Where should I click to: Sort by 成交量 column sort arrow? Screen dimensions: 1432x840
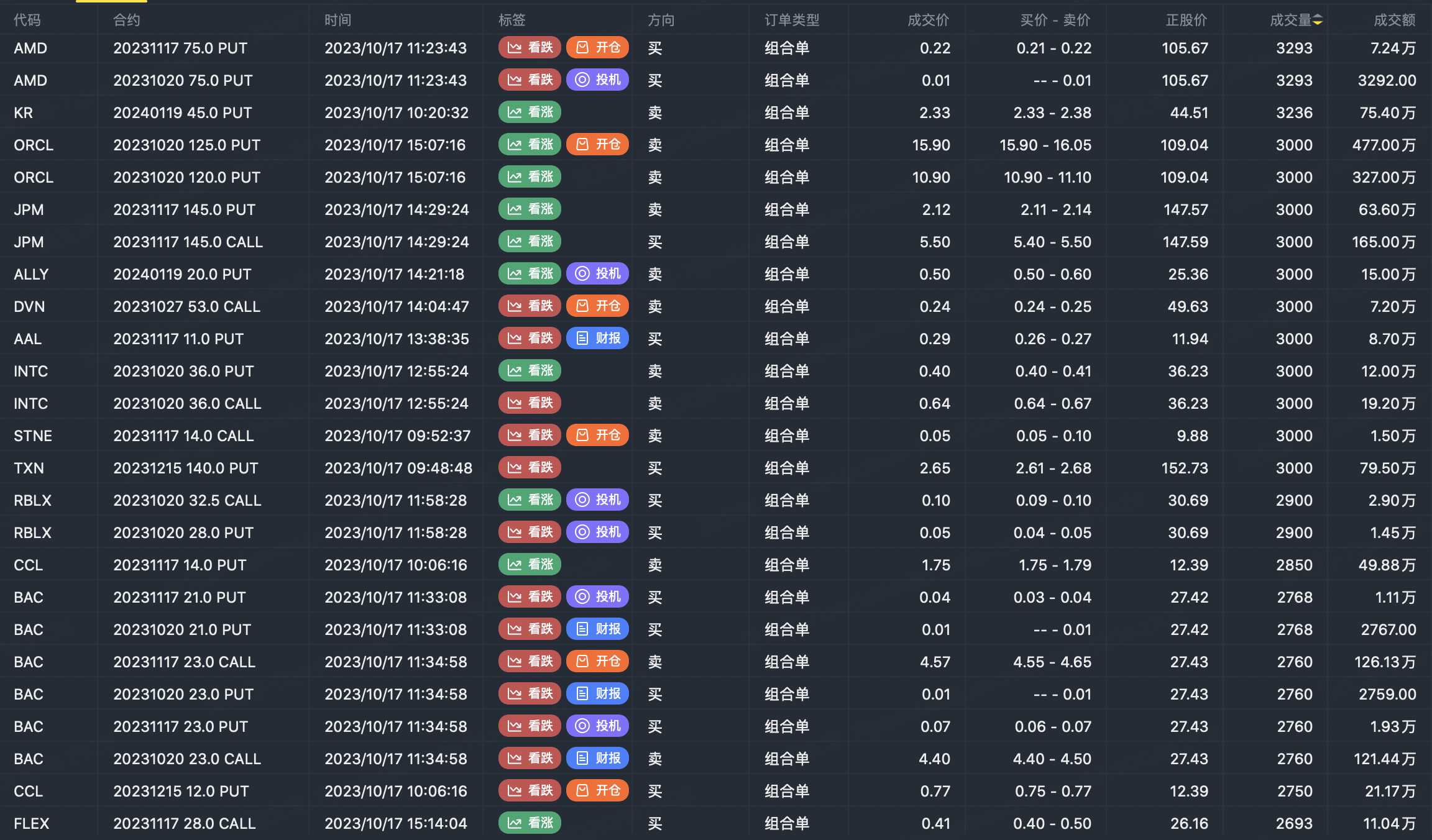pos(1318,21)
